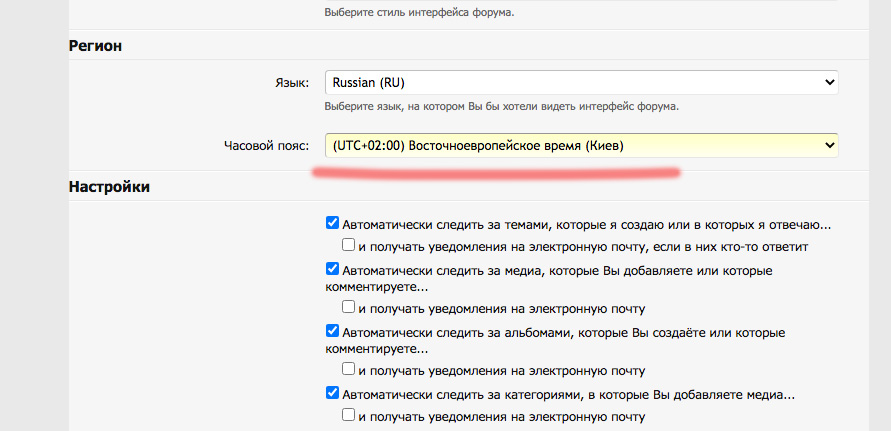Open the Язык language dropdown
Screen dimensions: 891x431
tap(580, 82)
